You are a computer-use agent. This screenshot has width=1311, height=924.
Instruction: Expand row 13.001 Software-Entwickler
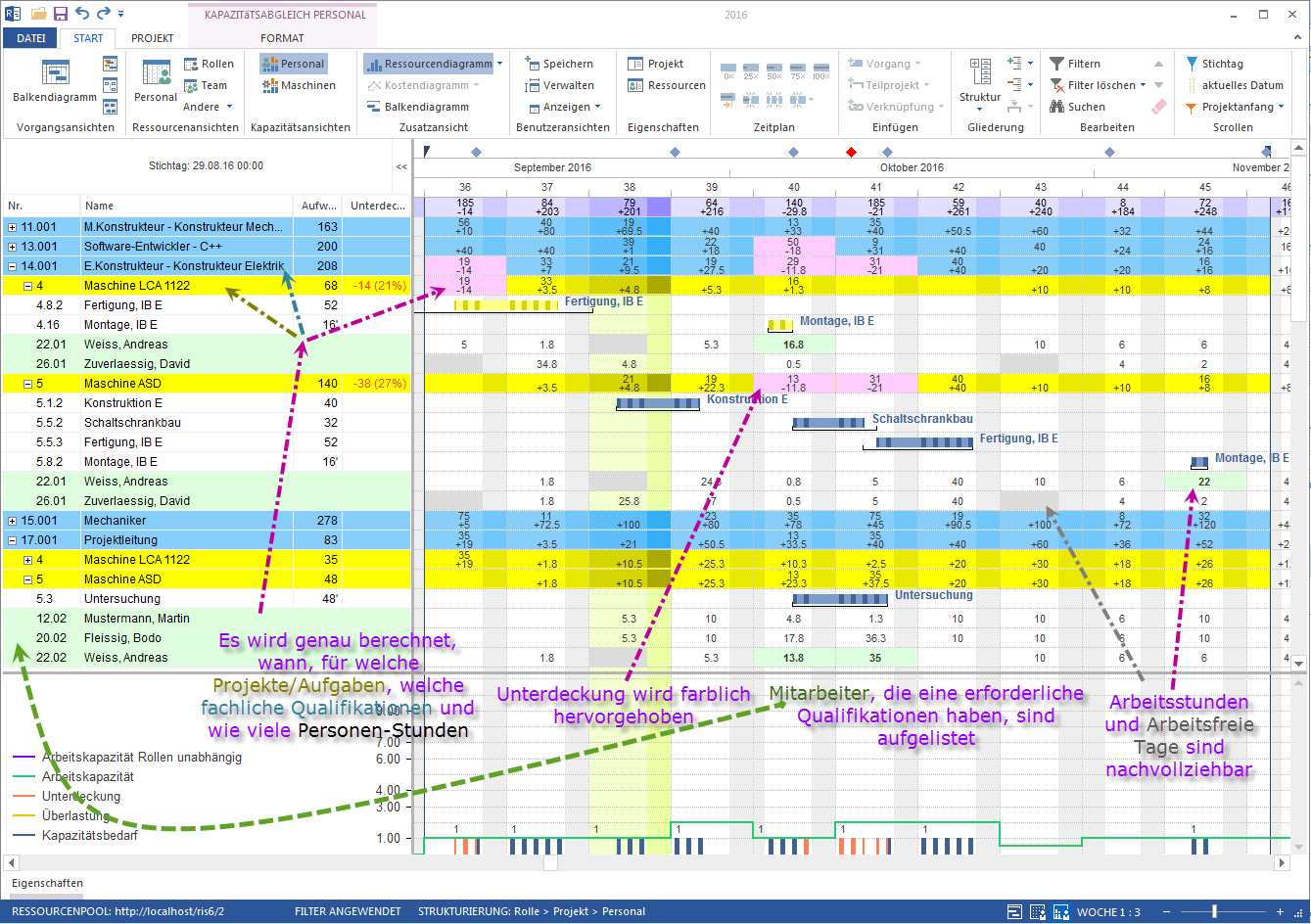tap(13, 247)
